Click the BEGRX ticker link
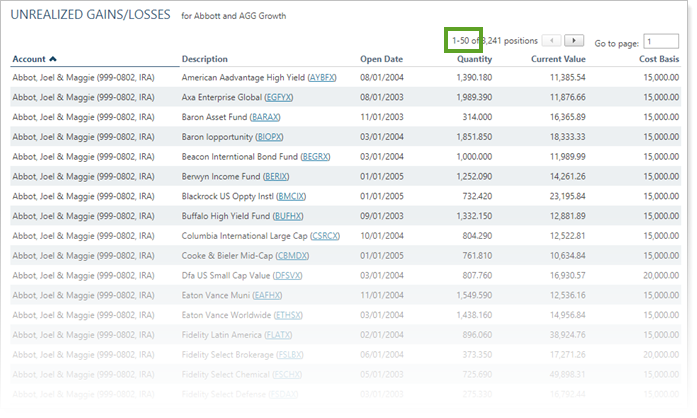This screenshot has width=697, height=418. [315, 156]
